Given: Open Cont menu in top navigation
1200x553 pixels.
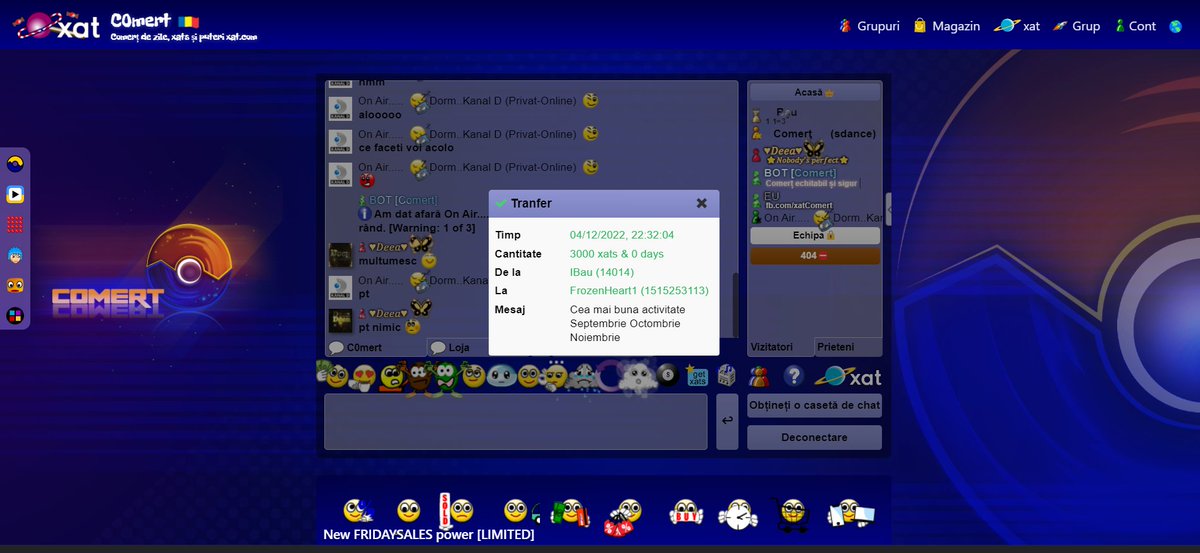Looking at the screenshot, I should 1135,26.
